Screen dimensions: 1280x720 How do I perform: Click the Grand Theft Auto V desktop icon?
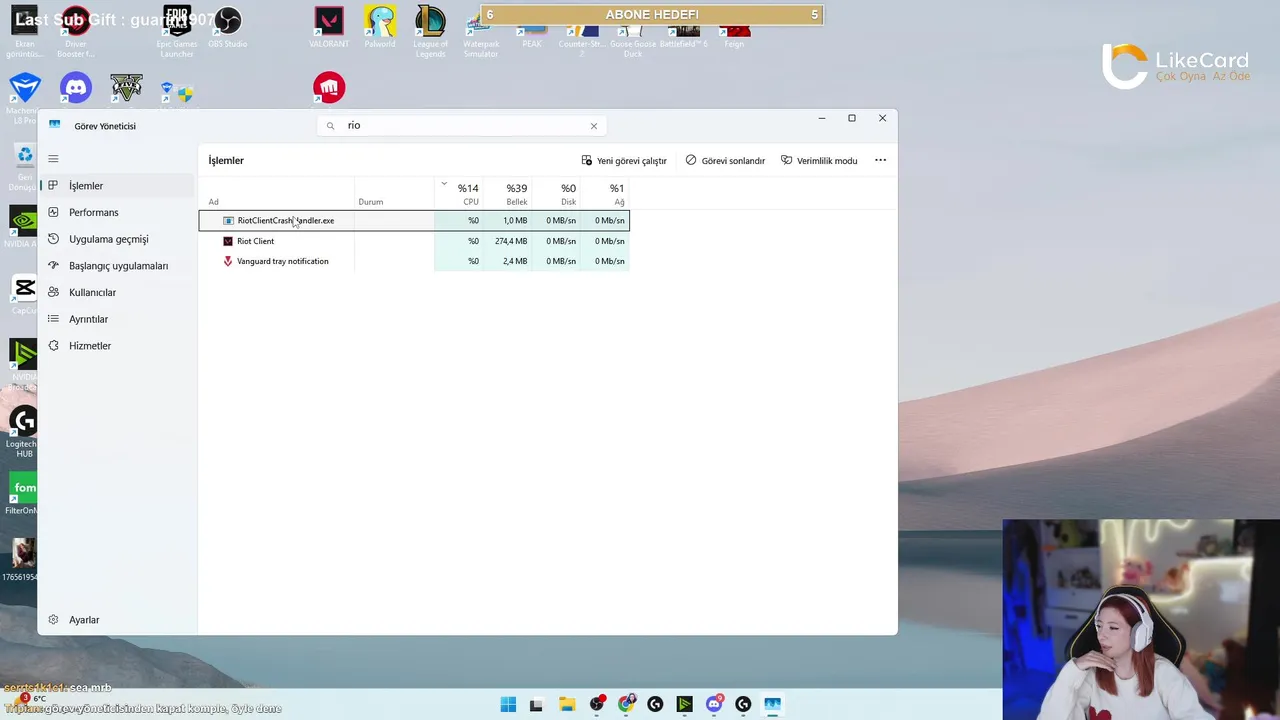click(126, 88)
